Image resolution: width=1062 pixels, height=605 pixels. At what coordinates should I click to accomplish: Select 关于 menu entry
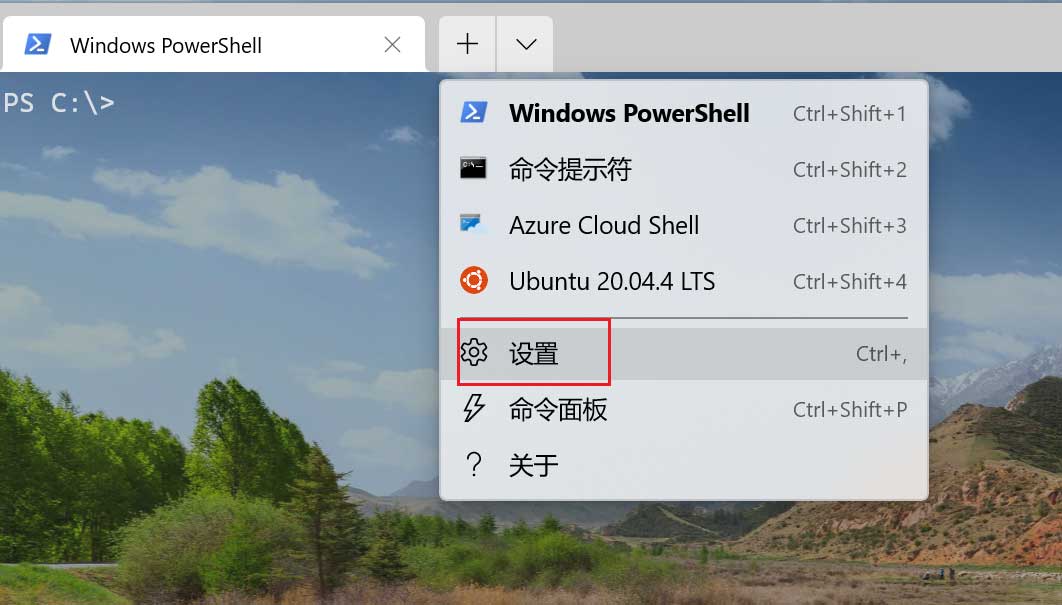(x=683, y=465)
